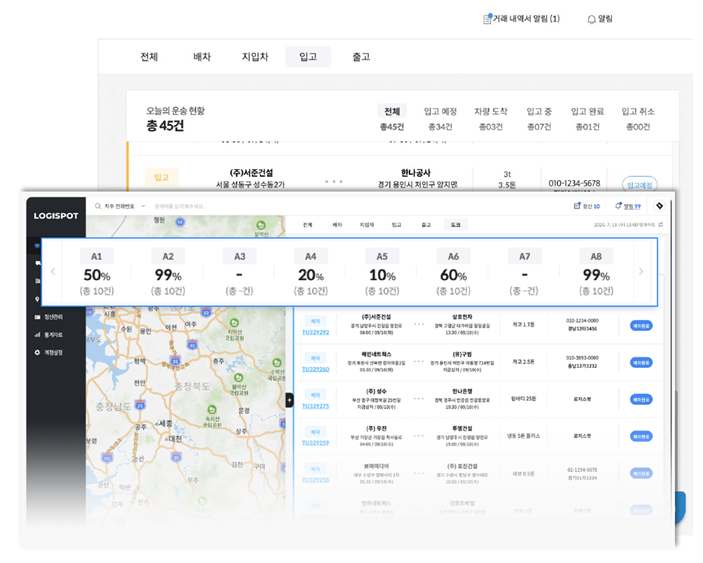The height and width of the screenshot is (563, 703).
Task: Click the 통계자료 chart icon in sidebar
Action: click(x=38, y=335)
